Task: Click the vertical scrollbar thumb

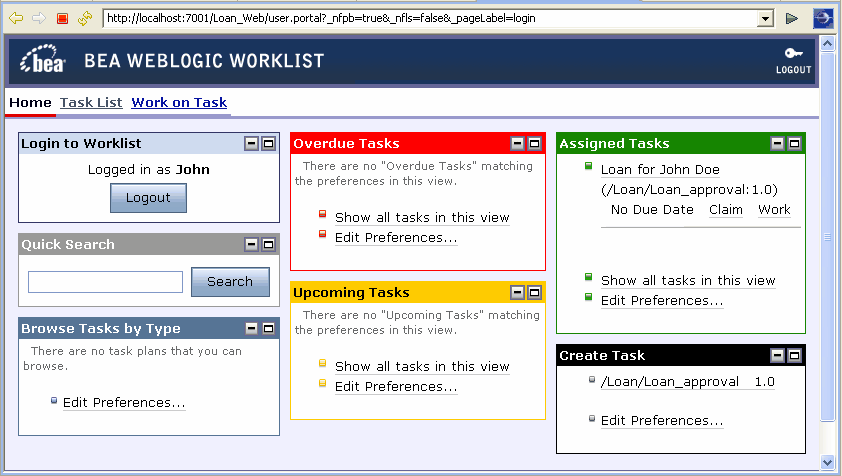Action: [828, 236]
